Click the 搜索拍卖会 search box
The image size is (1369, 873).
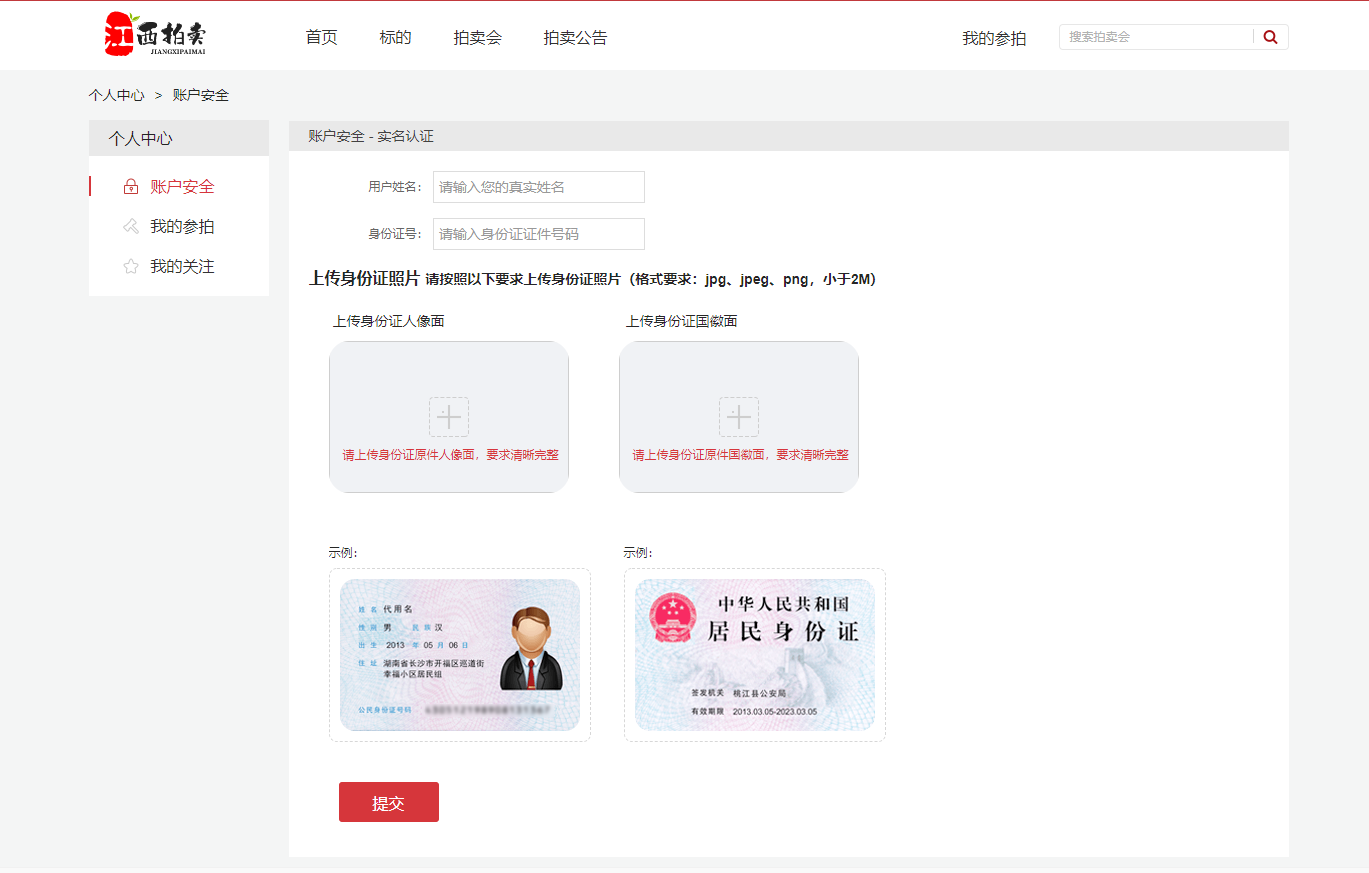[1155, 37]
